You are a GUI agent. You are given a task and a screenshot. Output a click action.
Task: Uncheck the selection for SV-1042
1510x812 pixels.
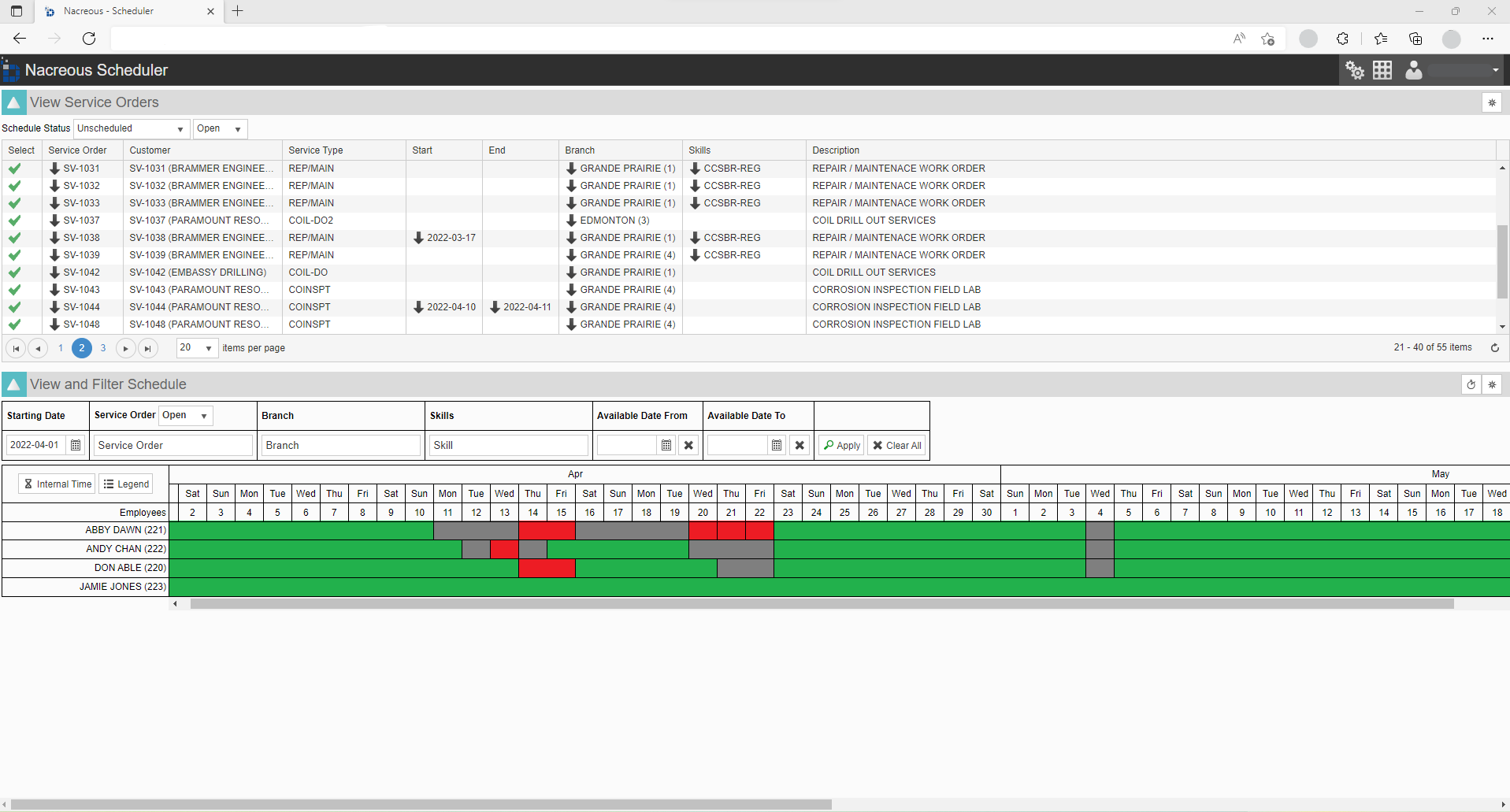click(14, 273)
